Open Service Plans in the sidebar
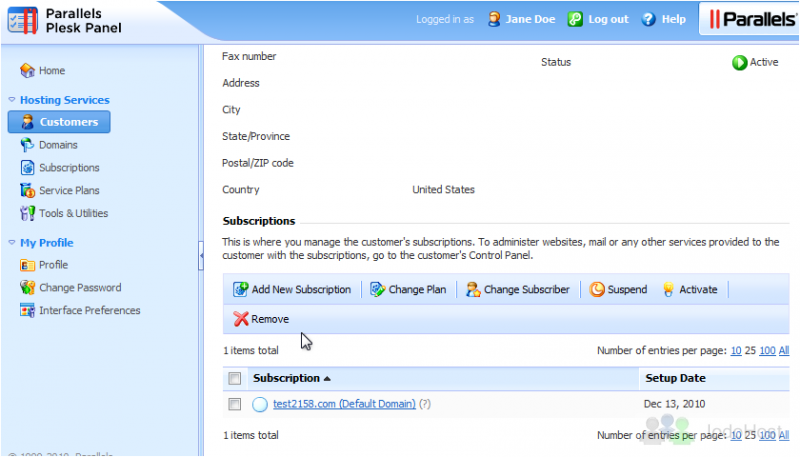800x457 pixels. click(69, 190)
